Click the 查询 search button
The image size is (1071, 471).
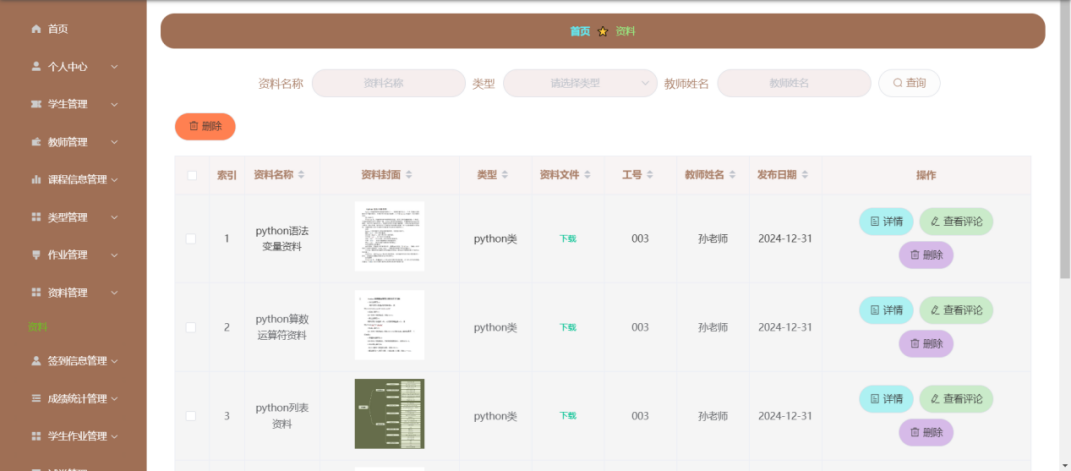point(909,84)
